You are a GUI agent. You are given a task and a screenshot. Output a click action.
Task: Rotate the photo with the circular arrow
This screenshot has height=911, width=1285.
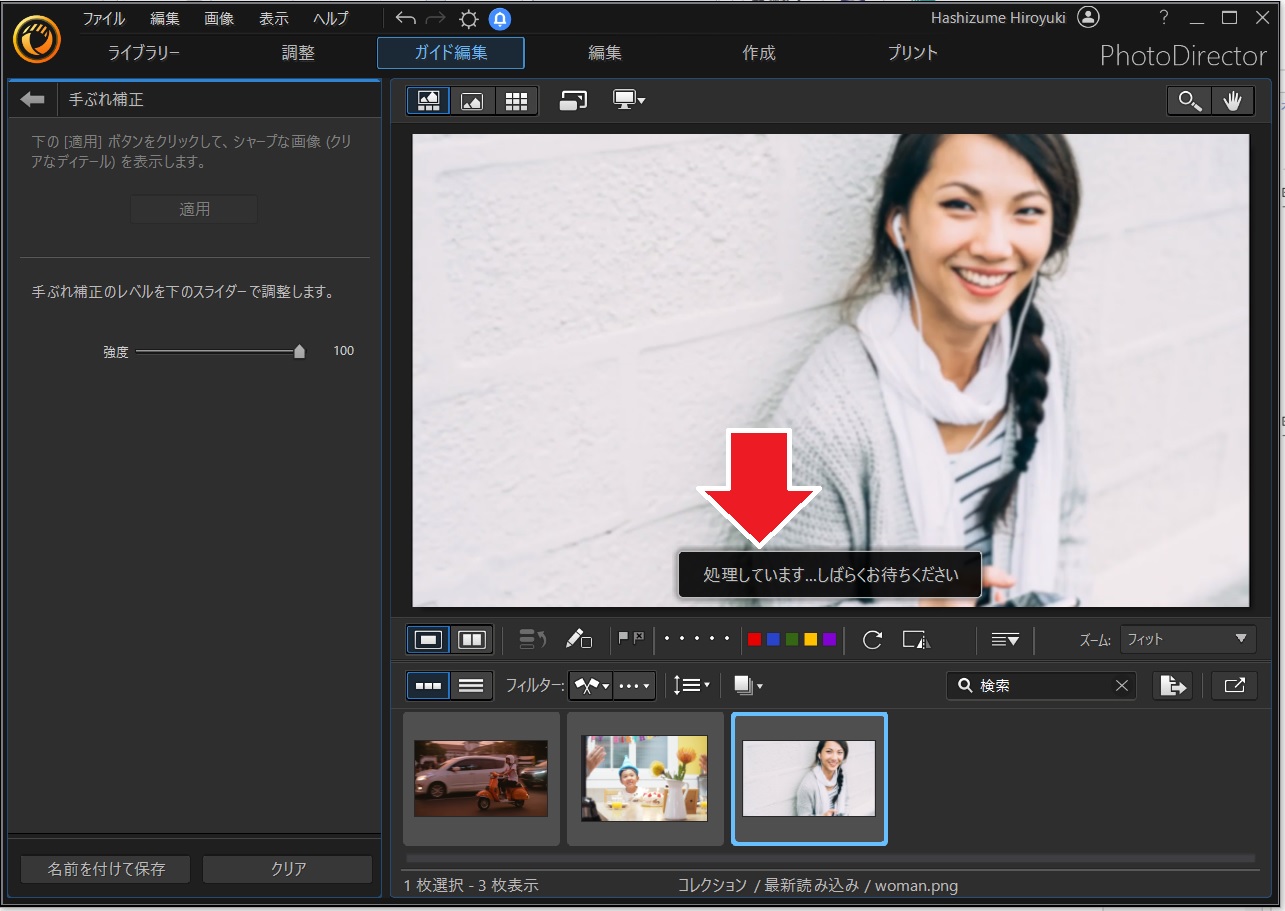tap(872, 639)
